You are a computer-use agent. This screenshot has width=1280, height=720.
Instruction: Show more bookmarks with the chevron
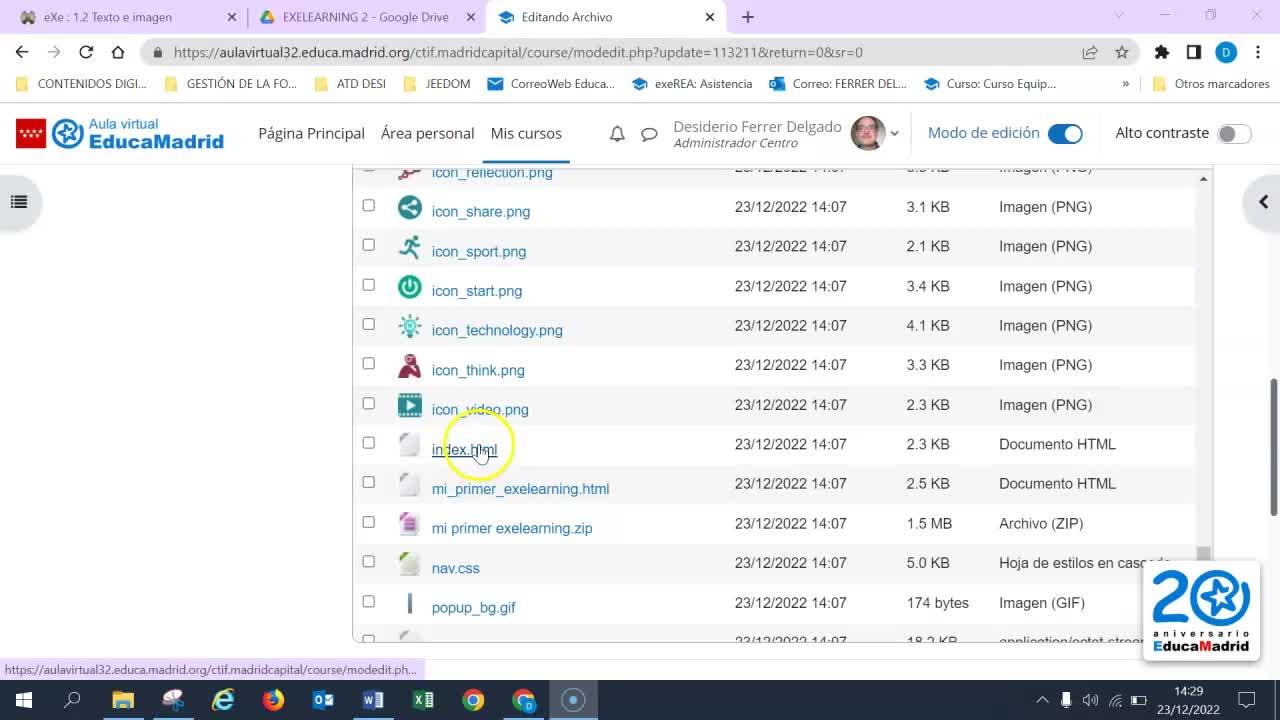point(1126,84)
